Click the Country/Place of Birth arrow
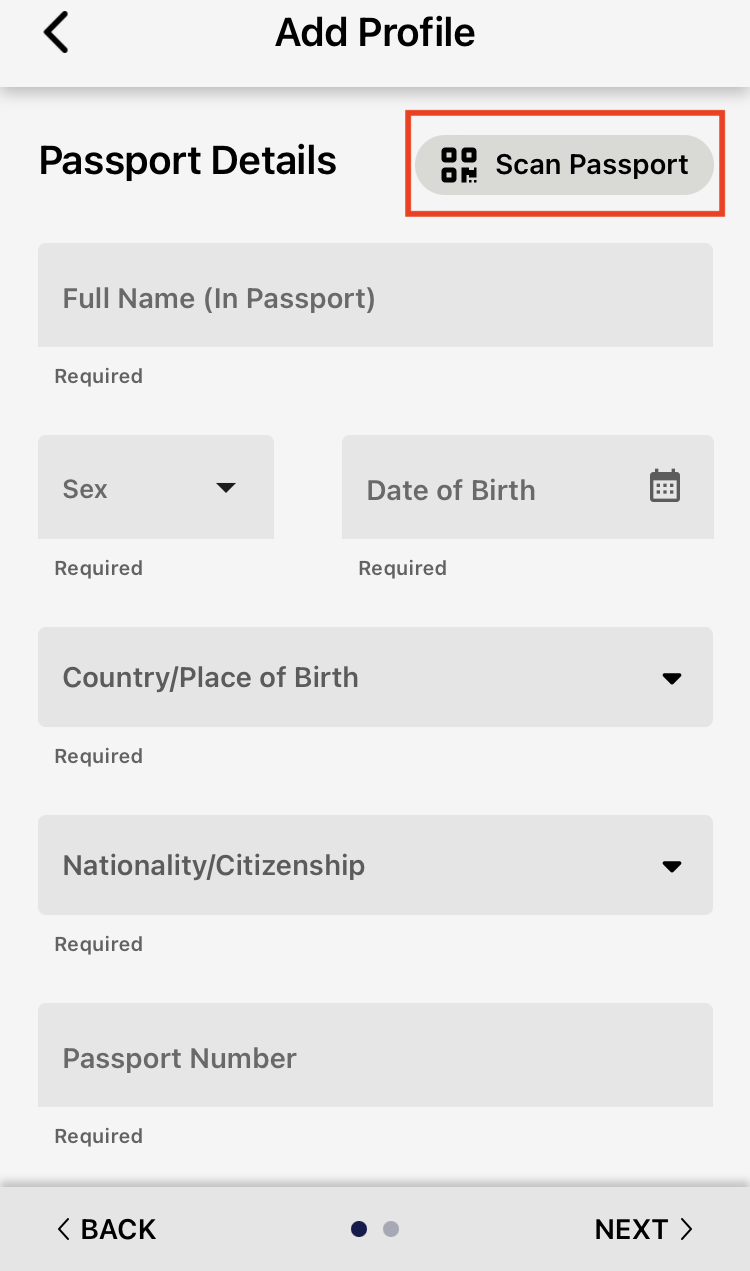 [x=672, y=678]
